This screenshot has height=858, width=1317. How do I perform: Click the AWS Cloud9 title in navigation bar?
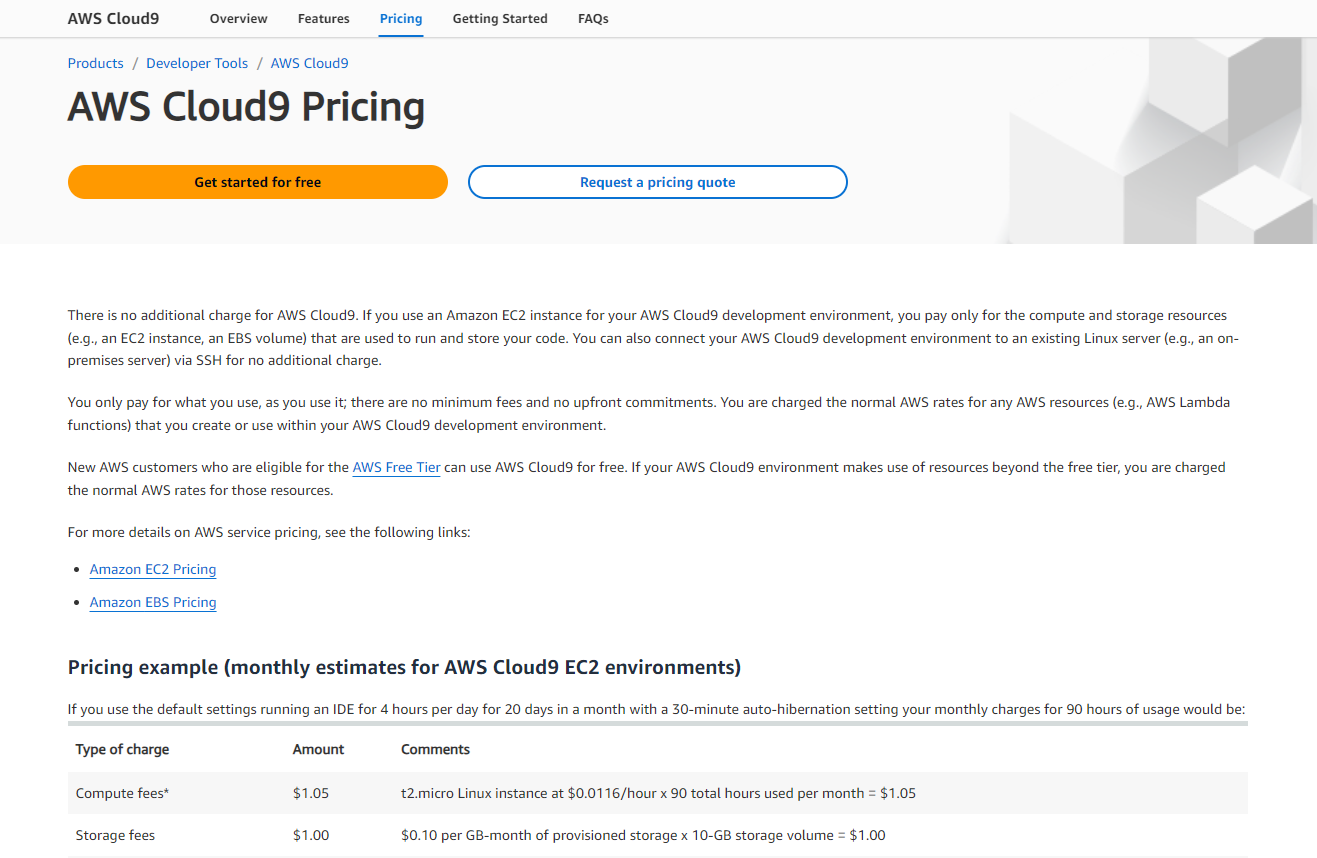click(113, 18)
